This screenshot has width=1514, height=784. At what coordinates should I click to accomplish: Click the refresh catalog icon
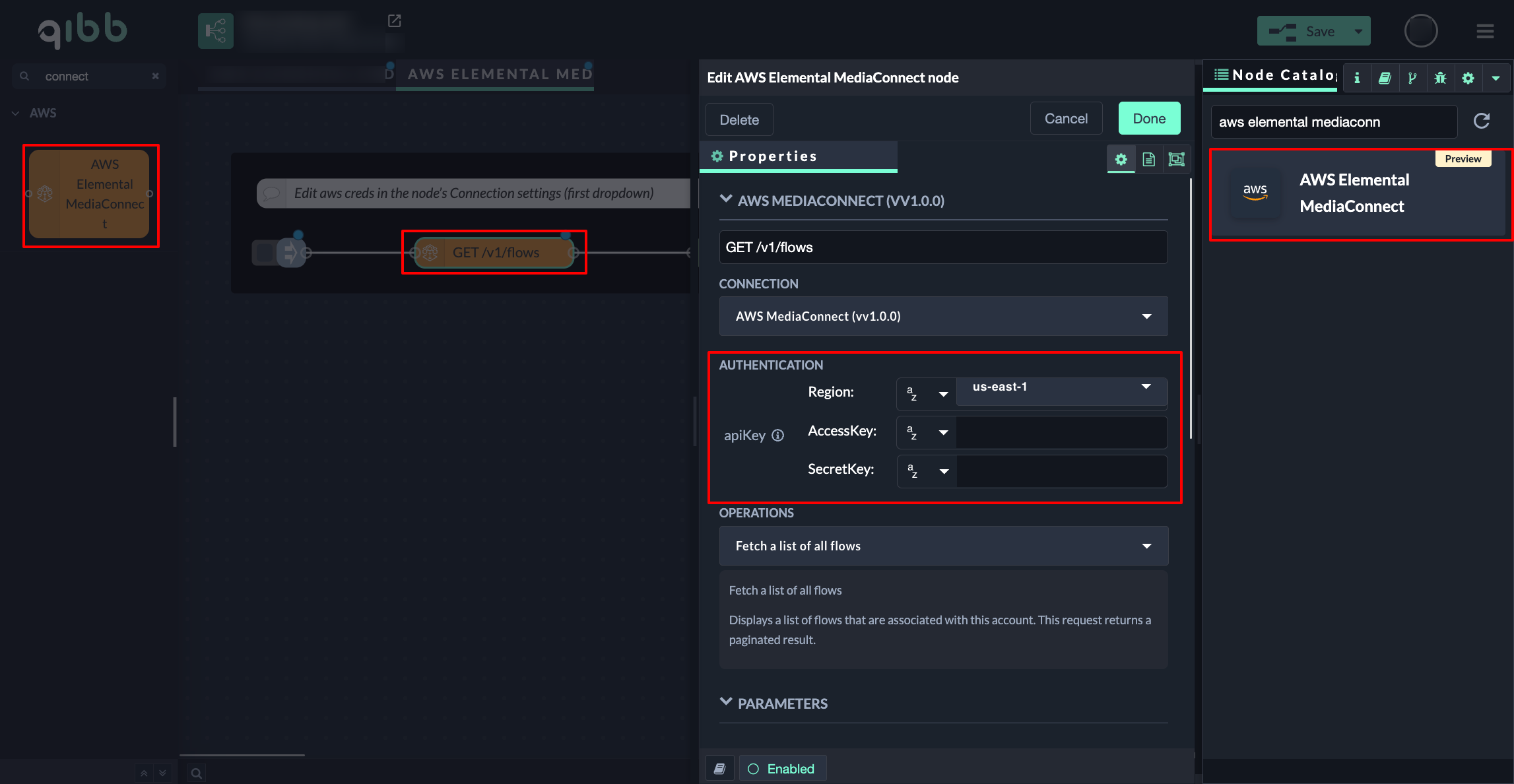coord(1482,121)
